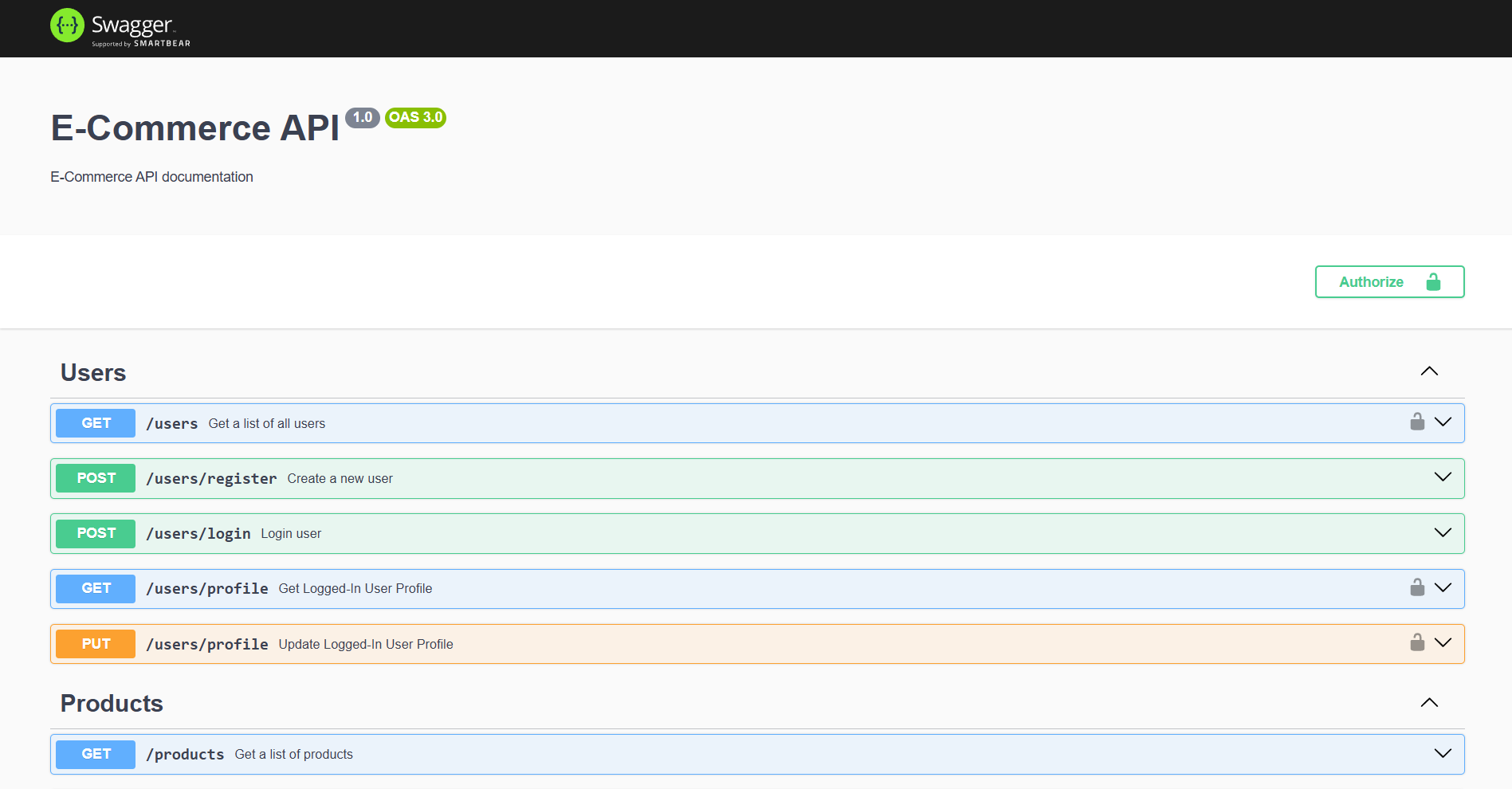Click the lock icon inside the Authorize button
Viewport: 1512px width, 789px height.
[1434, 281]
